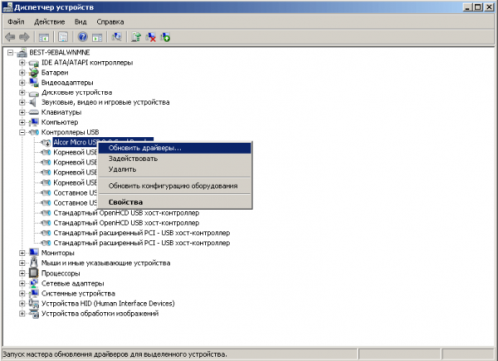Click the Системные устройства icon
Viewport: 498px width, 361px height.
(34, 293)
